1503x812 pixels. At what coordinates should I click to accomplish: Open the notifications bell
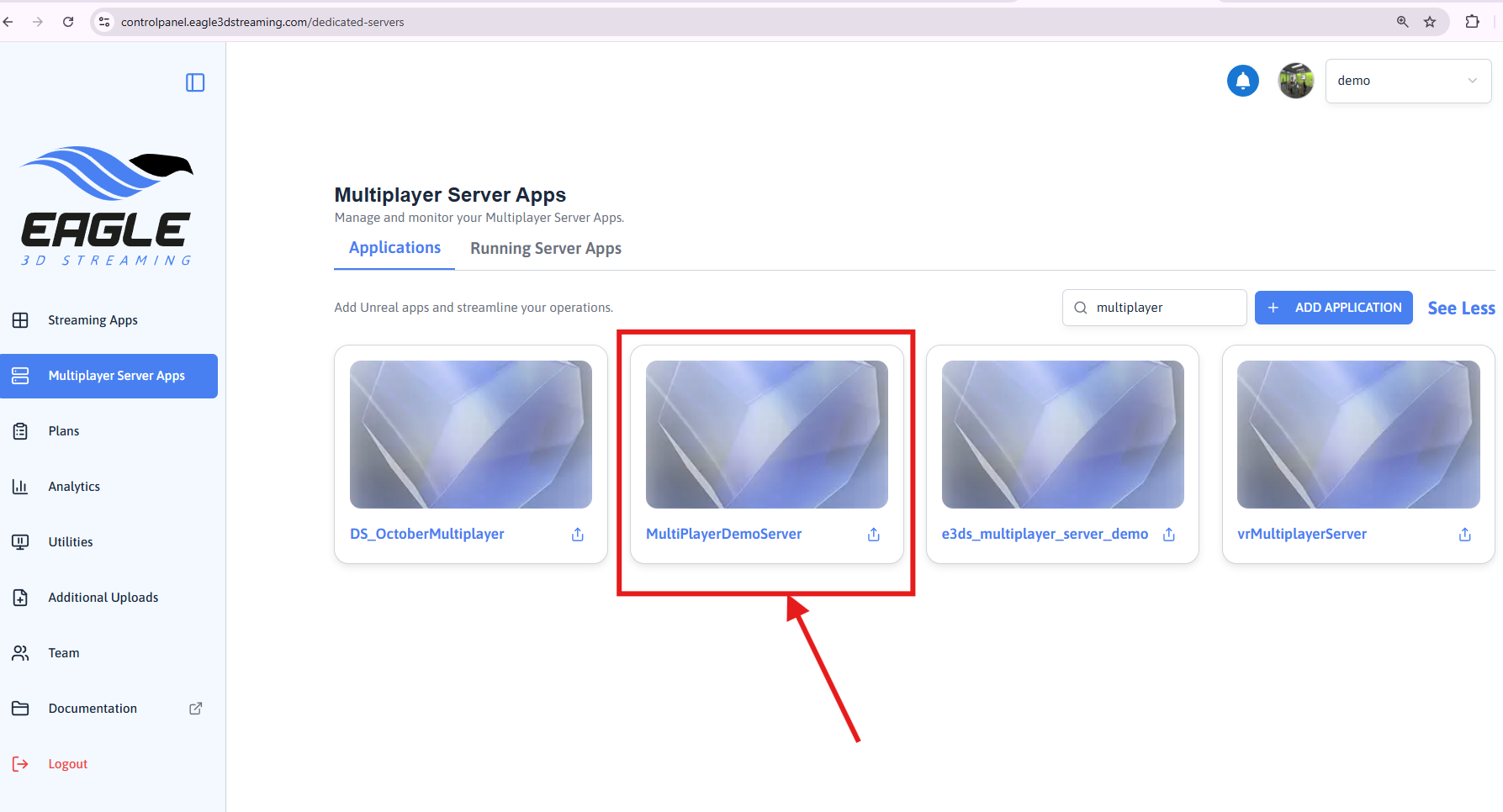[x=1242, y=81]
